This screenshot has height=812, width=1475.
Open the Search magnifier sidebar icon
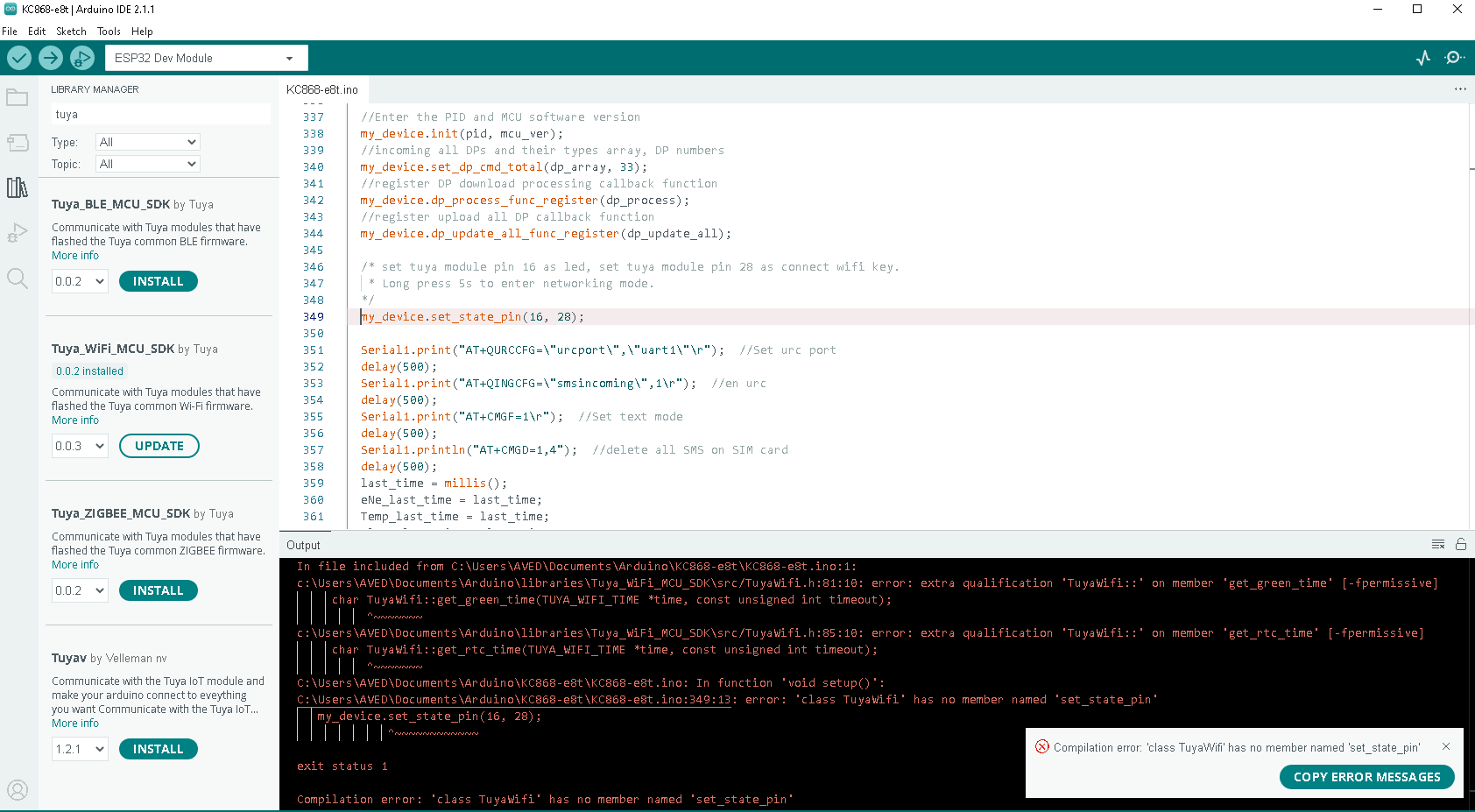point(18,279)
